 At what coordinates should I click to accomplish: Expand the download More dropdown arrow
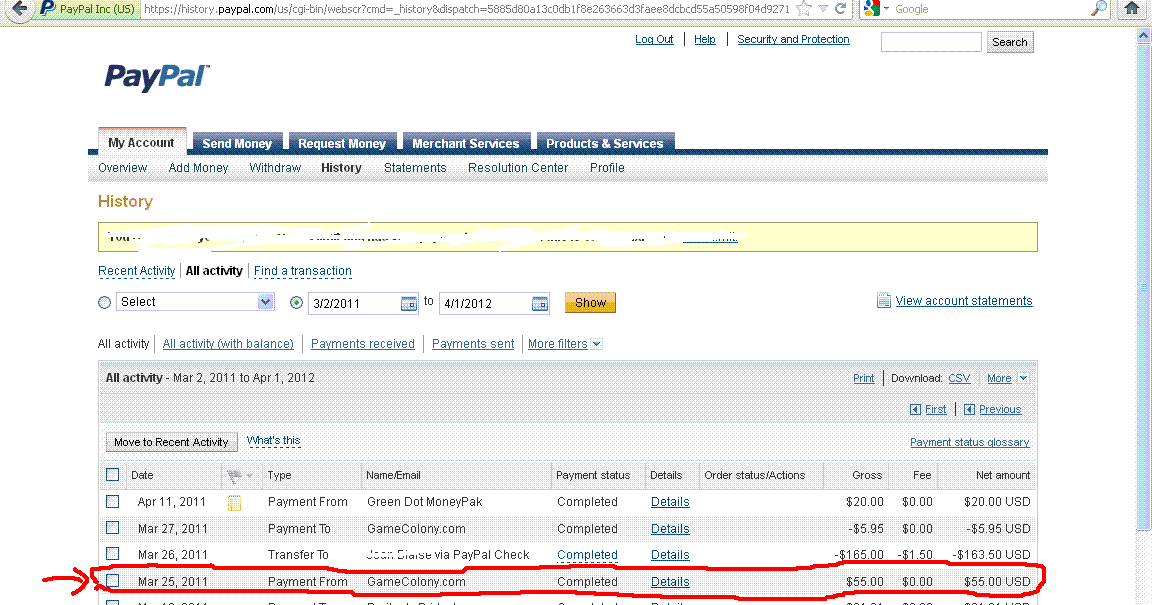pos(1023,378)
